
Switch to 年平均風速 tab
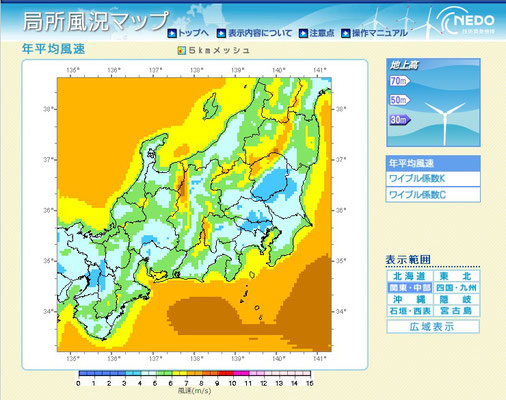(x=433, y=163)
